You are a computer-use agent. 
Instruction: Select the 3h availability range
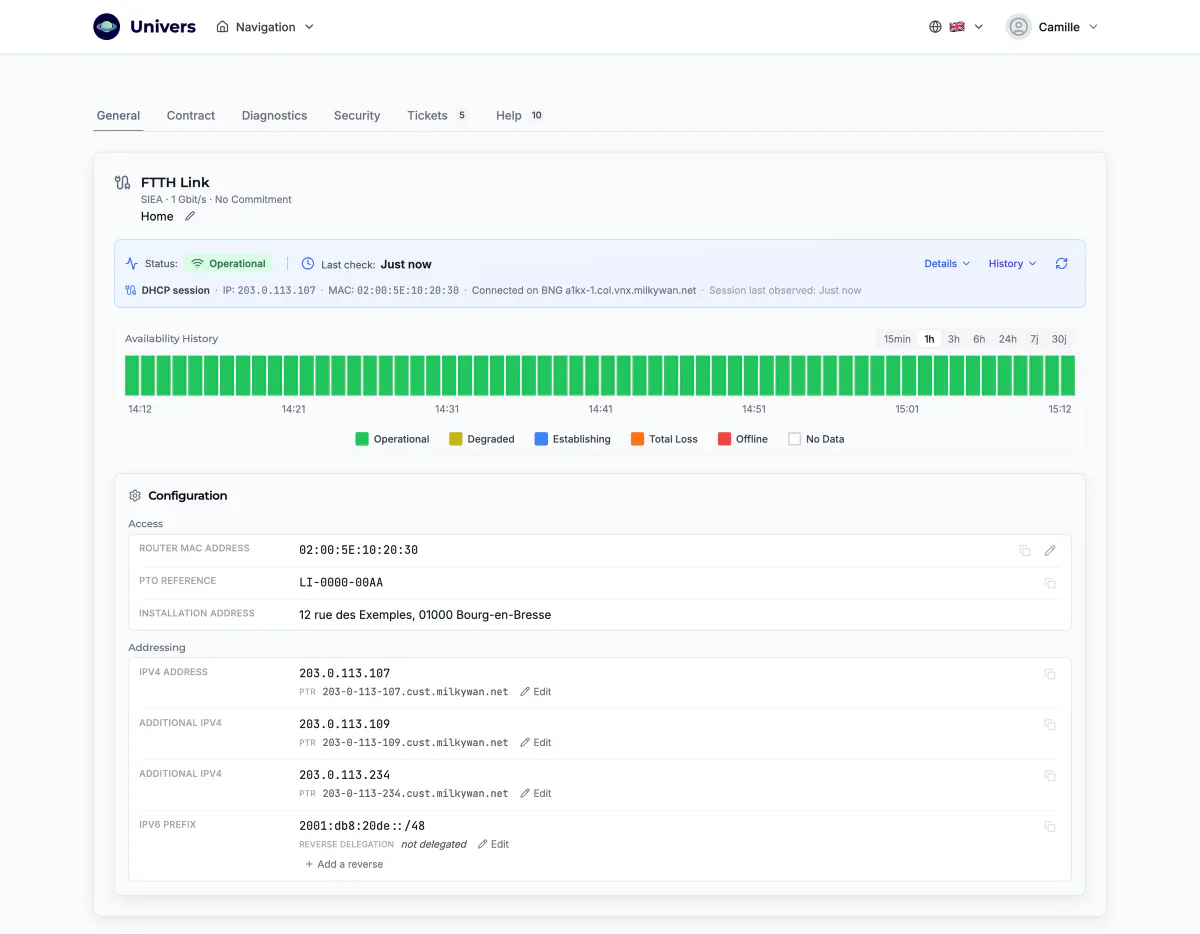click(954, 339)
